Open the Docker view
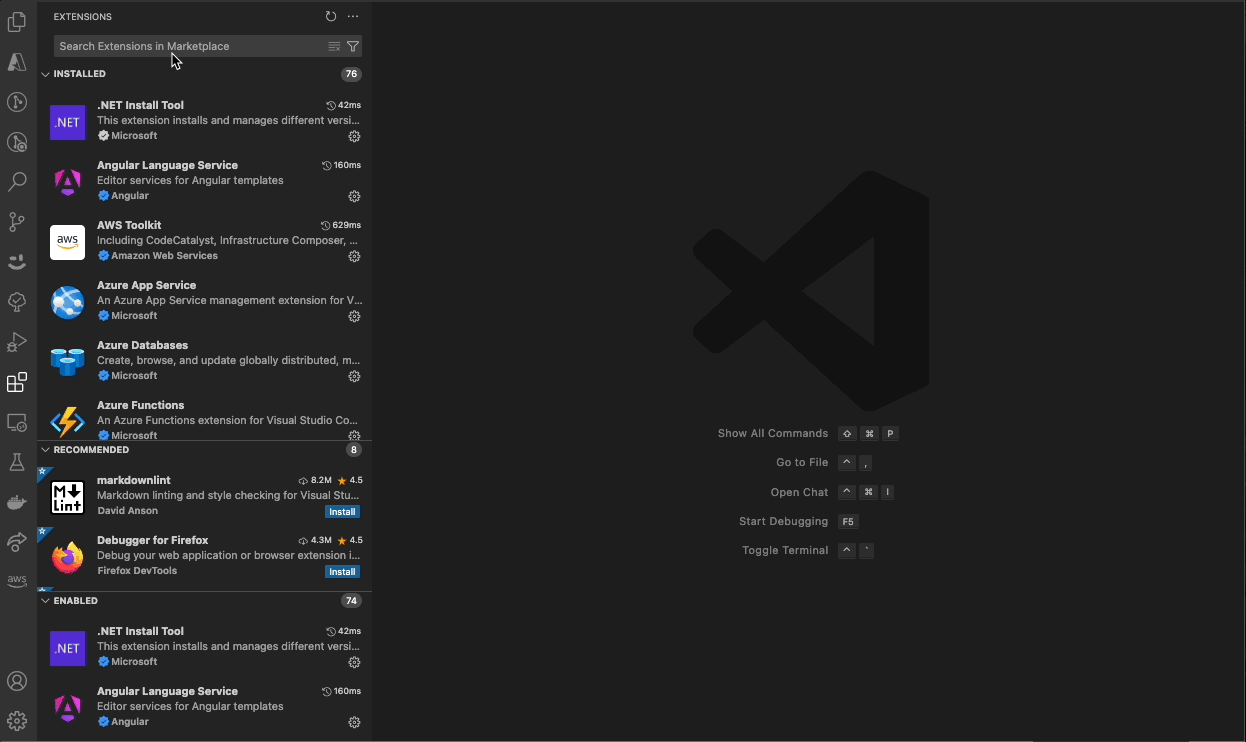1246x742 pixels. (16, 502)
